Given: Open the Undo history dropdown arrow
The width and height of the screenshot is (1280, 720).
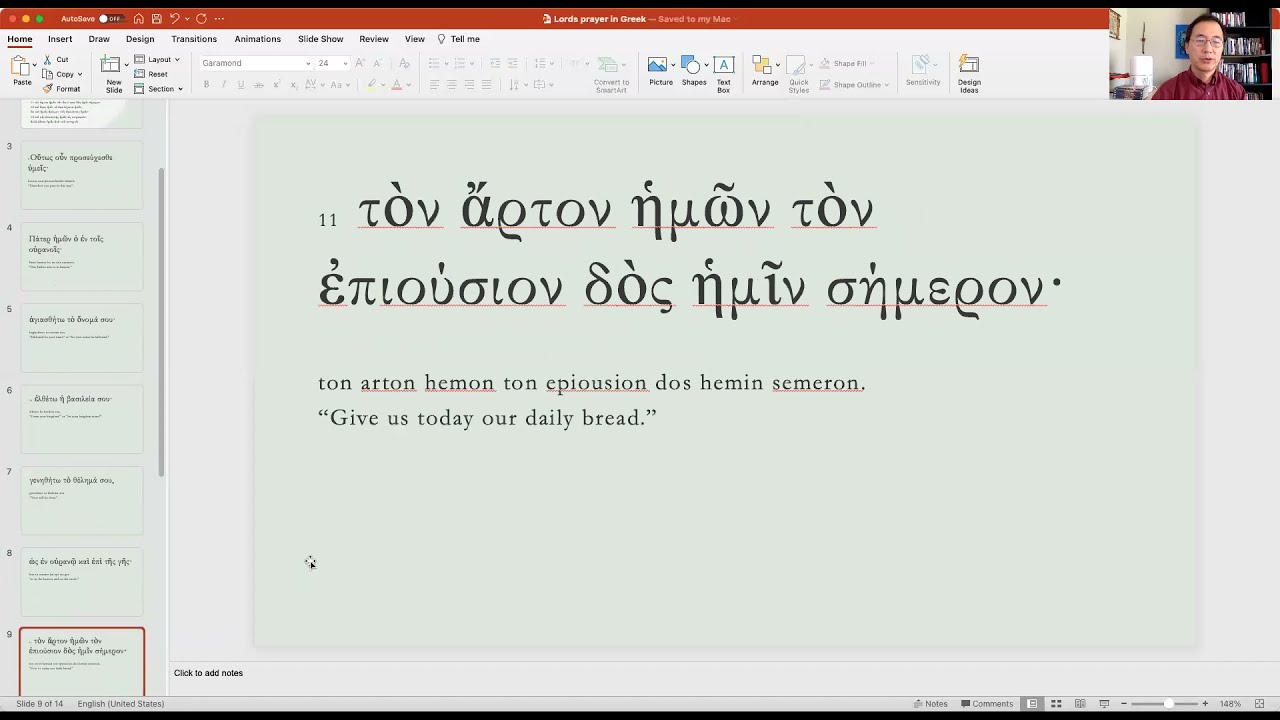Looking at the screenshot, I should [186, 18].
